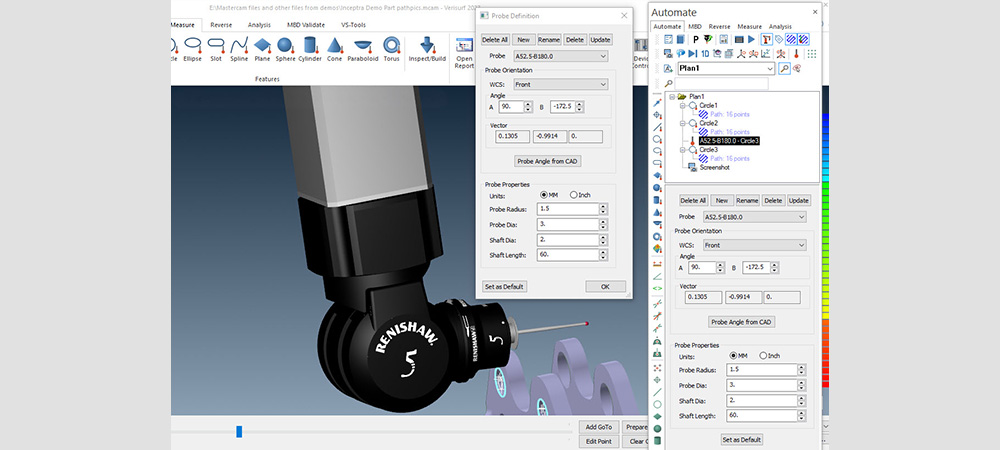Open the VS-Tools ribbon tab

tap(353, 25)
